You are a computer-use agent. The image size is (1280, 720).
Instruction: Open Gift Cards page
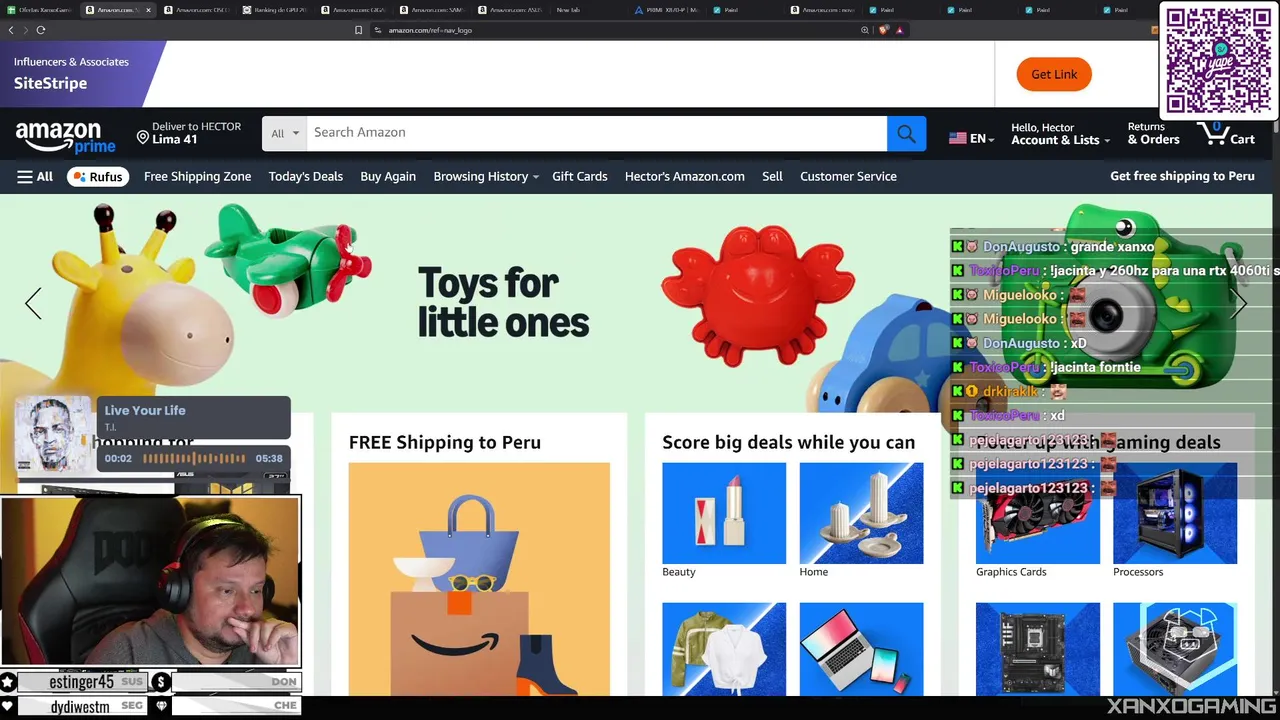[580, 176]
